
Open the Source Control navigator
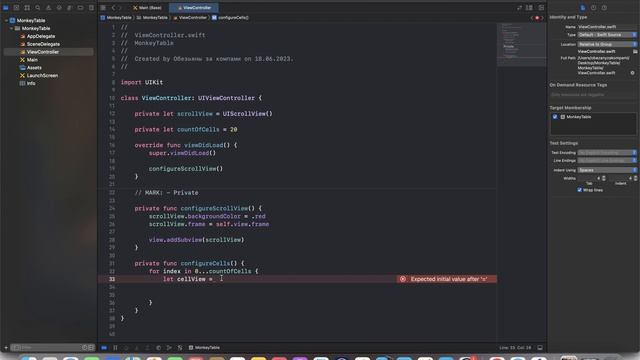coord(16,8)
